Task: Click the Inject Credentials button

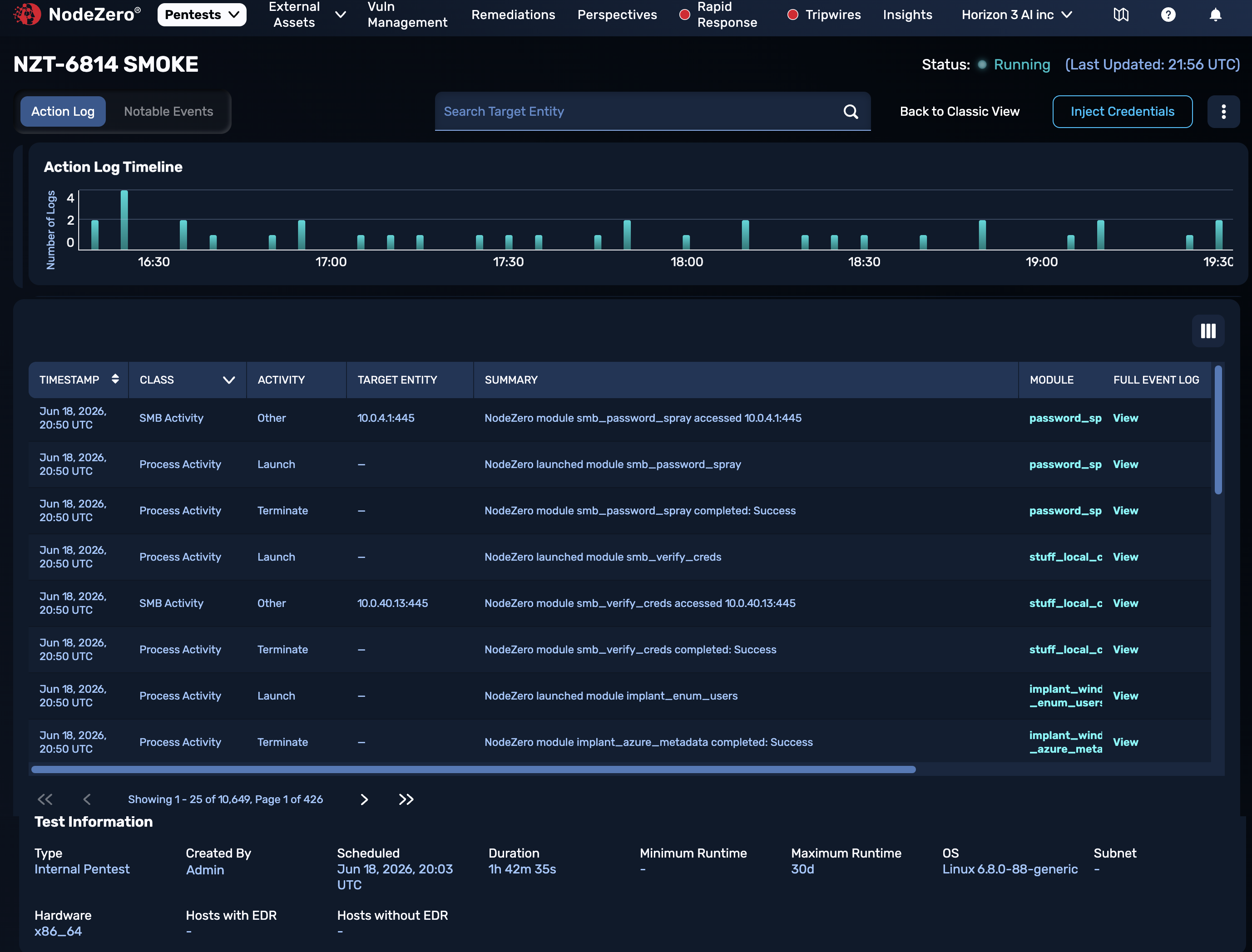Action: coord(1122,112)
